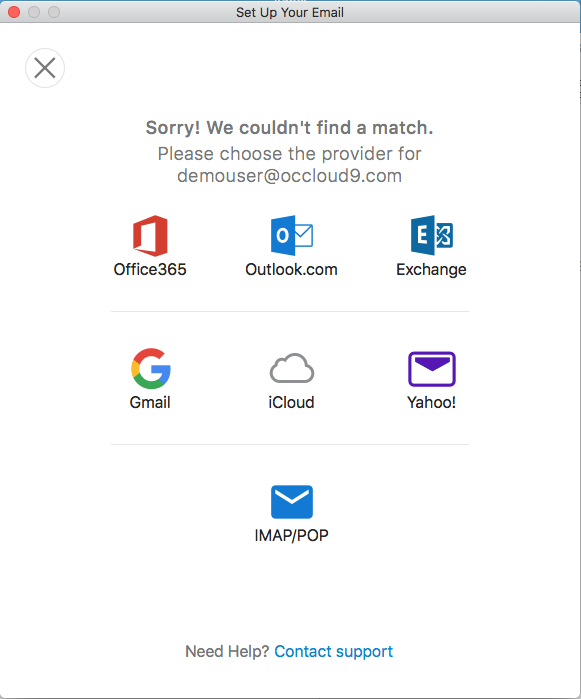Click the Yahoo! provider label
This screenshot has height=699, width=581.
[431, 402]
